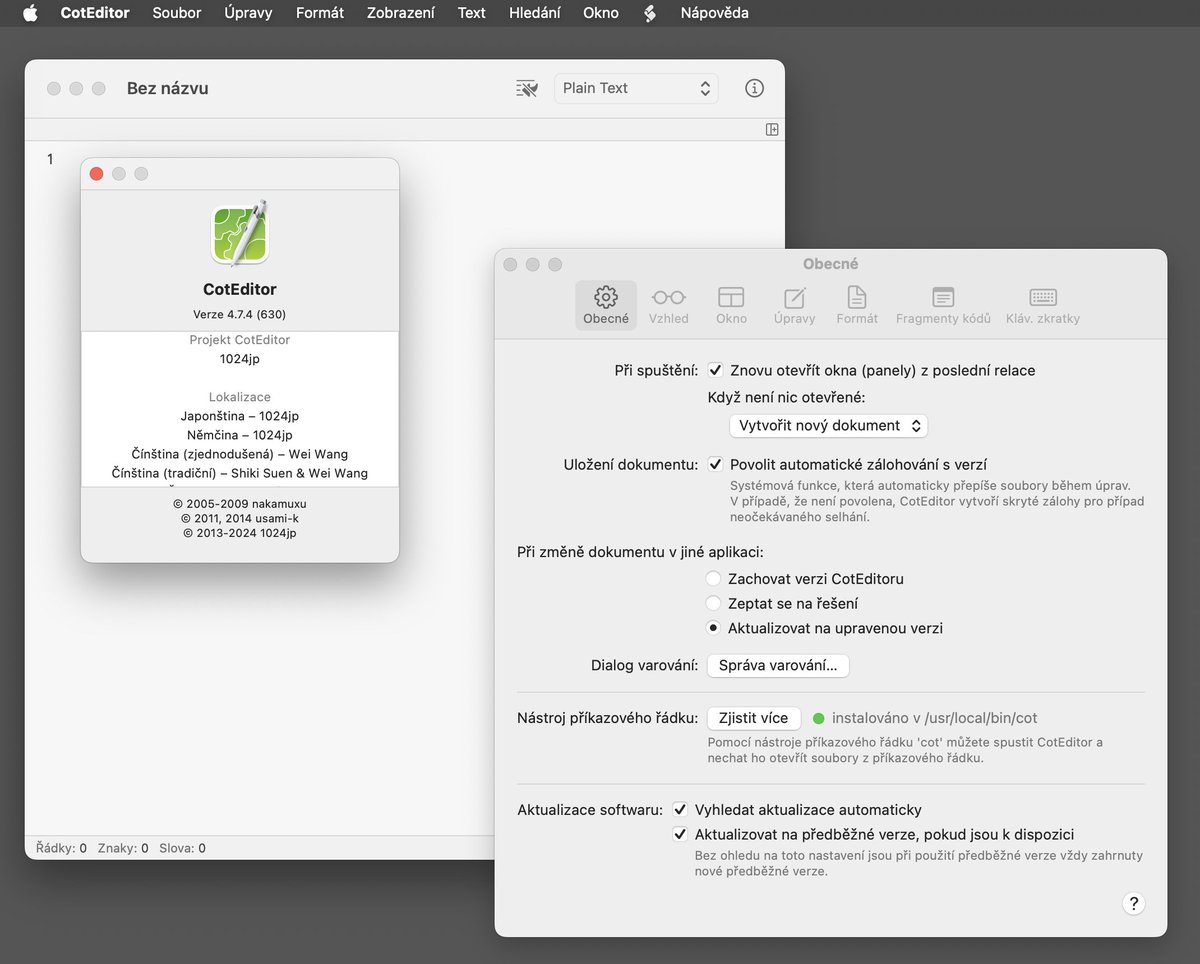Image resolution: width=1200 pixels, height=964 pixels.
Task: Click the CotEditor app icon in About window
Action: coord(240,233)
